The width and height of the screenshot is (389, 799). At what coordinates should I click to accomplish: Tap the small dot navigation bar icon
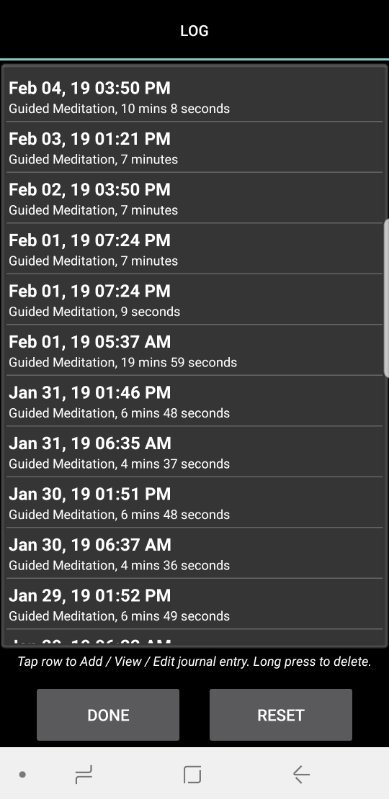point(22,775)
